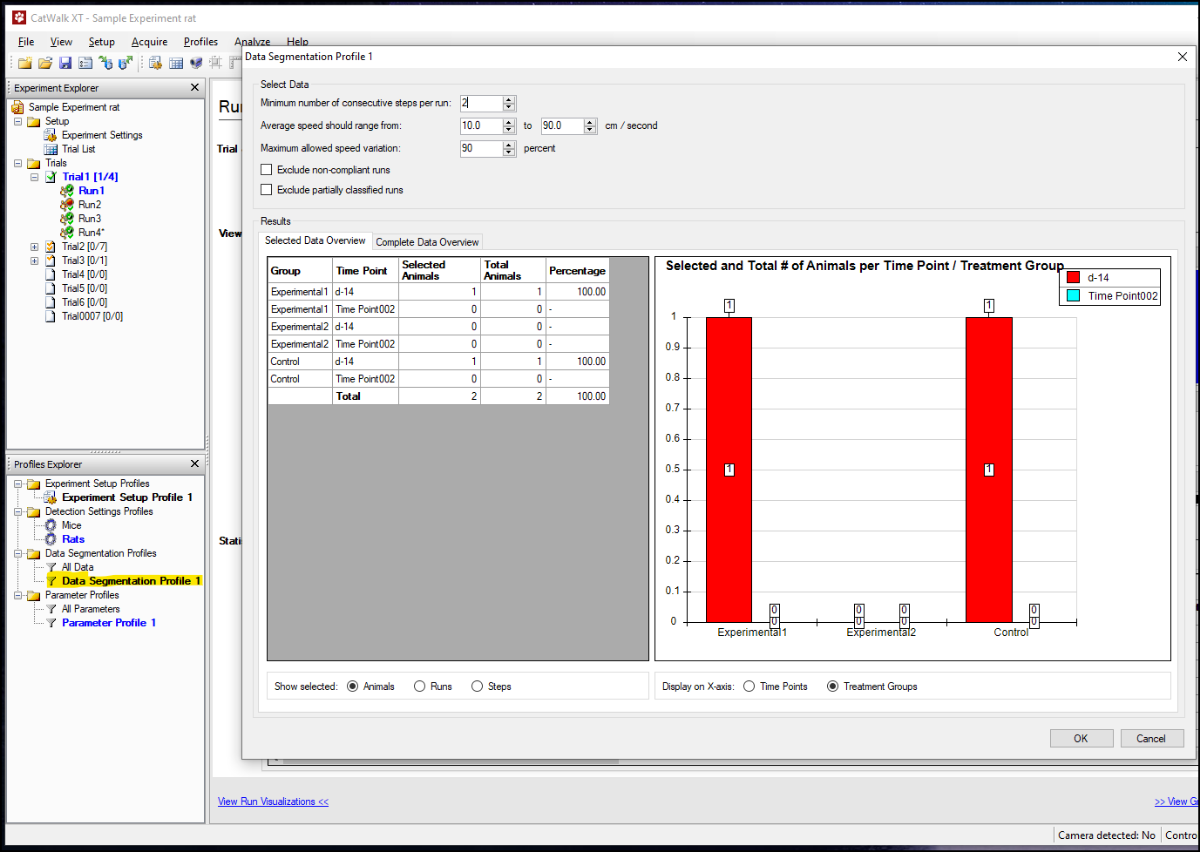Collapse the Detection Settings Profiles folder
Viewport: 1200px width, 852px height.
[18, 511]
